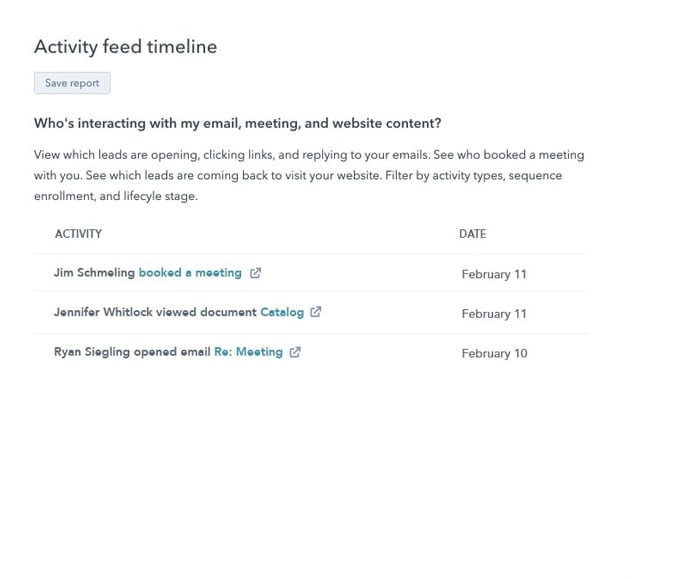
Task: Click "opened email" text in Ryan's row
Action: [x=172, y=352]
